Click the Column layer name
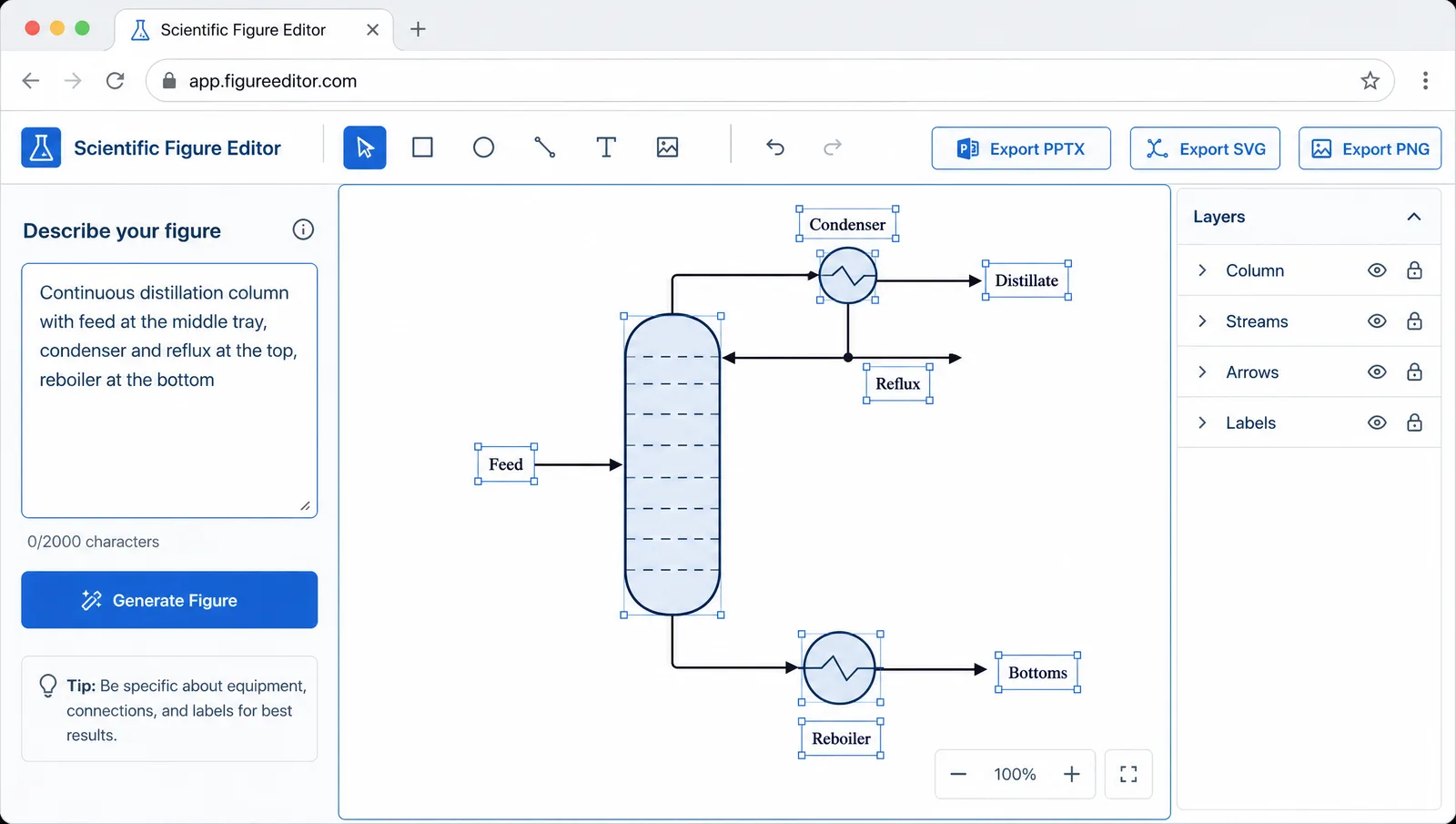Image resolution: width=1456 pixels, height=824 pixels. (1255, 270)
